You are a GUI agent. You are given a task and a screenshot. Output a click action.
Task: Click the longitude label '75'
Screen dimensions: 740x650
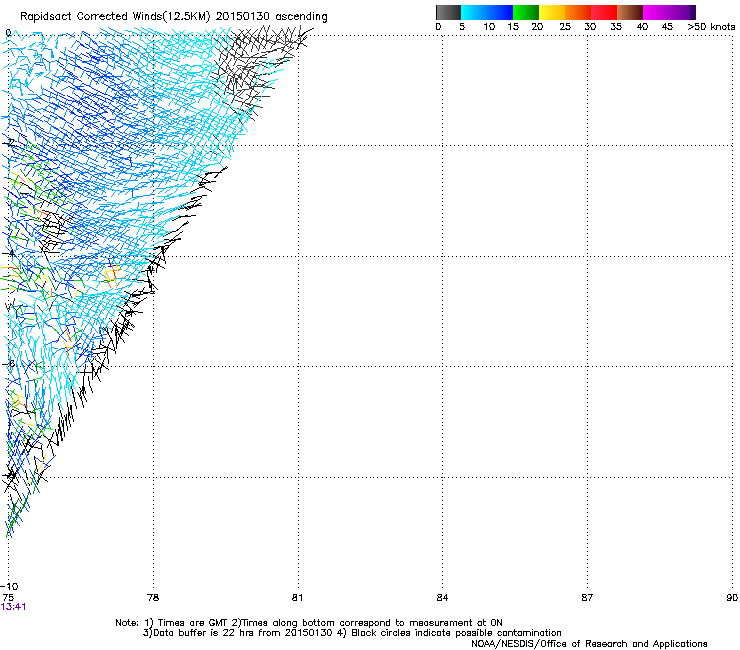click(8, 598)
